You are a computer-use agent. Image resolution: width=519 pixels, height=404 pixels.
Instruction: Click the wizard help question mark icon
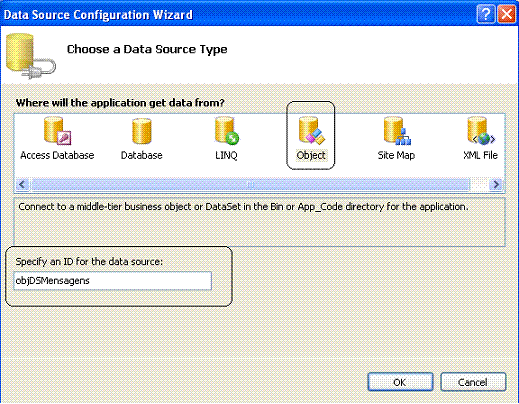click(x=485, y=15)
